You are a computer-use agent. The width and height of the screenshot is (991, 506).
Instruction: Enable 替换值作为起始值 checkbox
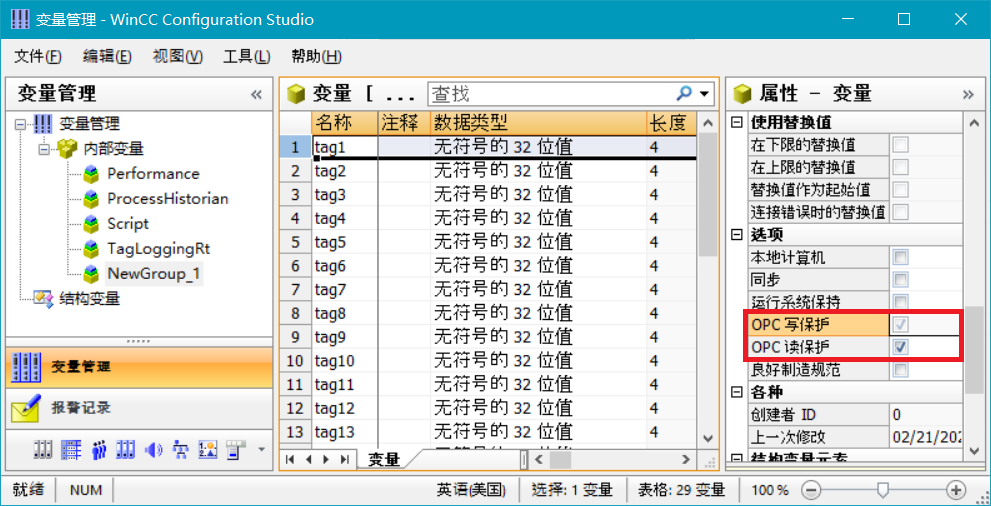[901, 189]
